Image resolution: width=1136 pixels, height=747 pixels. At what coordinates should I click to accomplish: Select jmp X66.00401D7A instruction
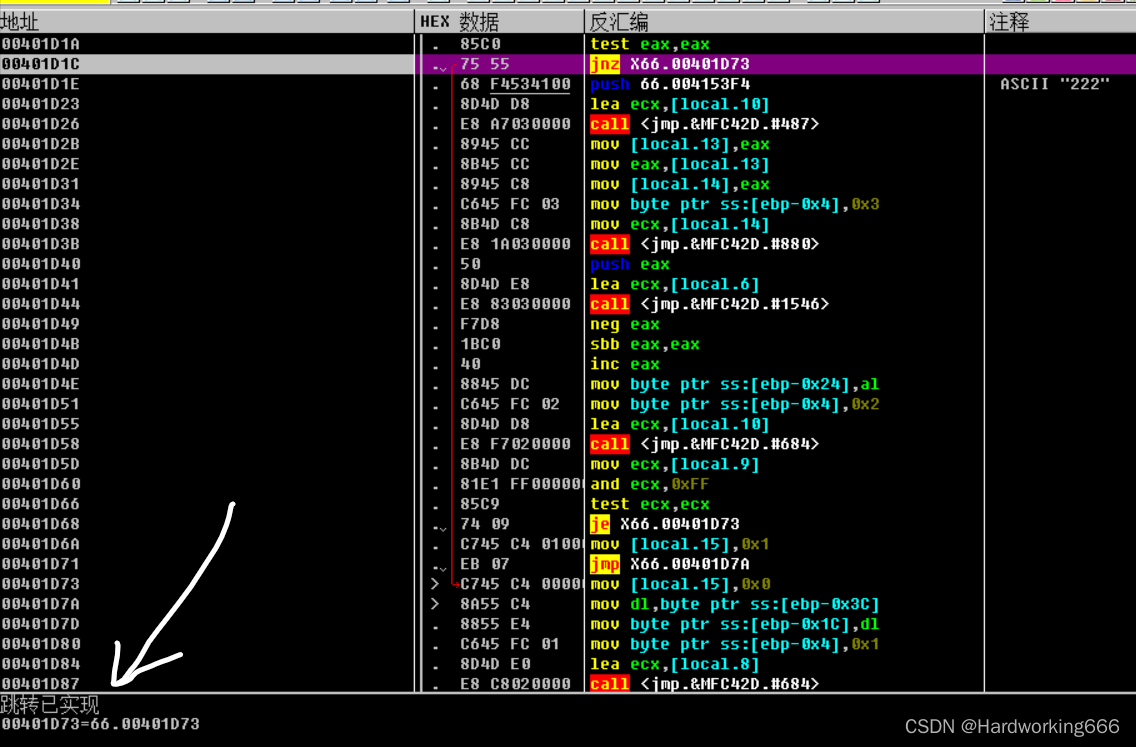(670, 564)
